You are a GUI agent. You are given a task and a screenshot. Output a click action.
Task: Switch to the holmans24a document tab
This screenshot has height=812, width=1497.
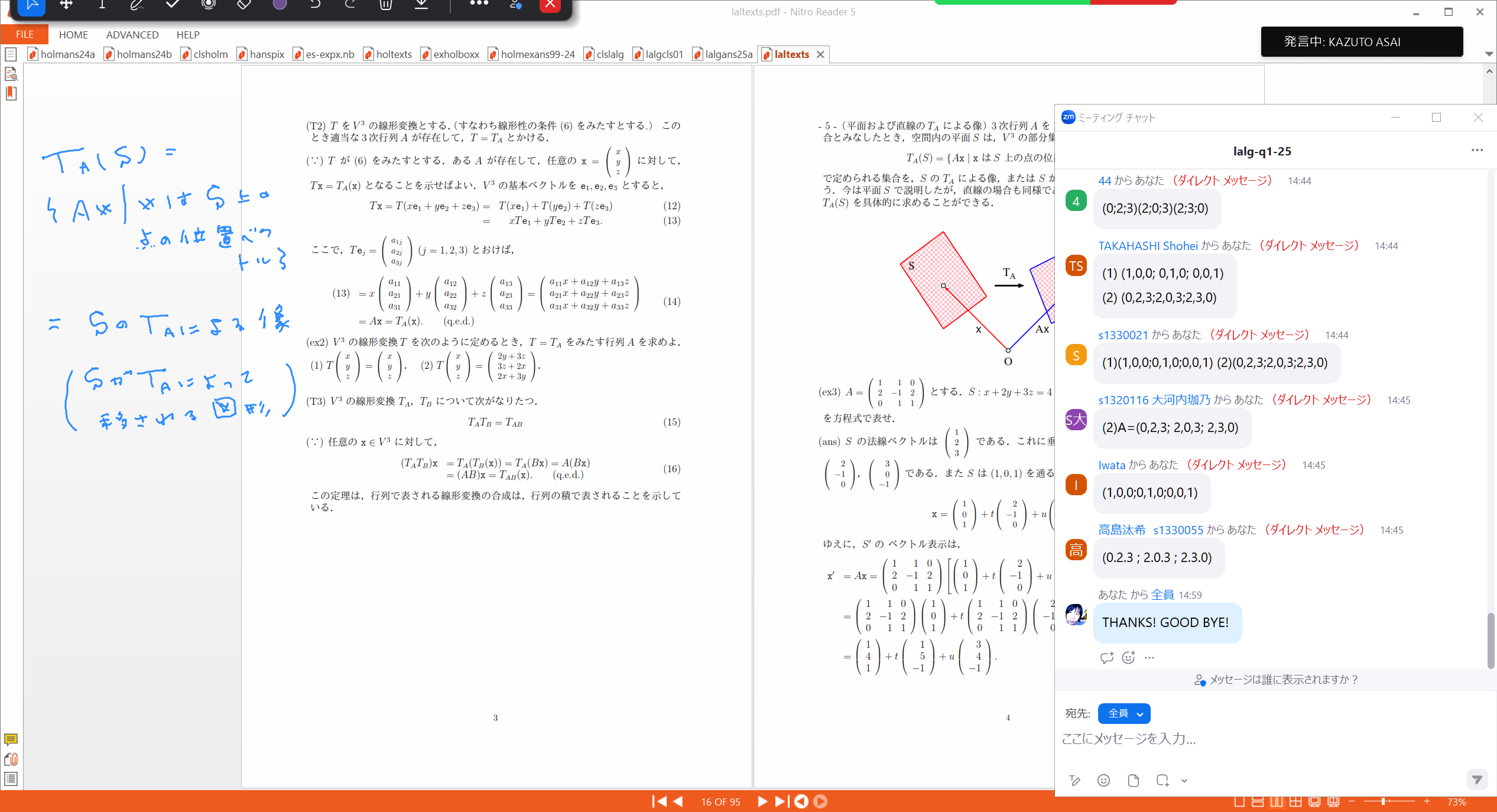(x=61, y=54)
